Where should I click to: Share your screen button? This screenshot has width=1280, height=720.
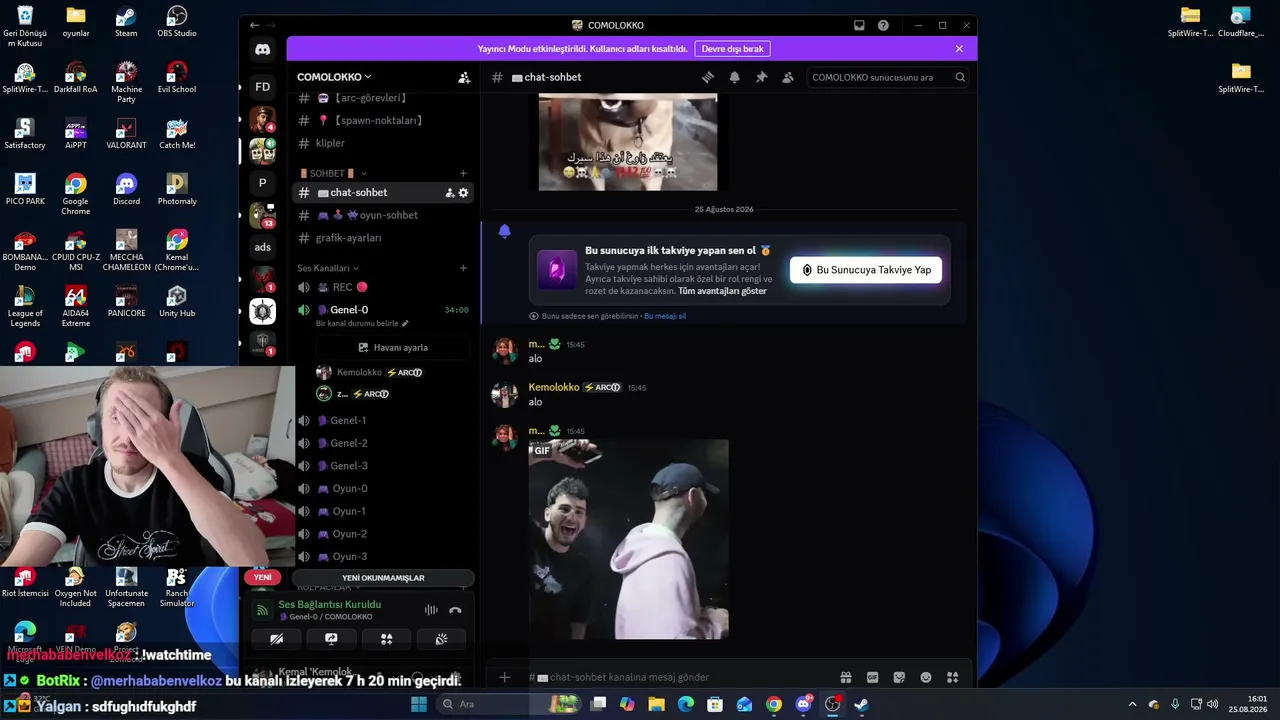point(331,639)
